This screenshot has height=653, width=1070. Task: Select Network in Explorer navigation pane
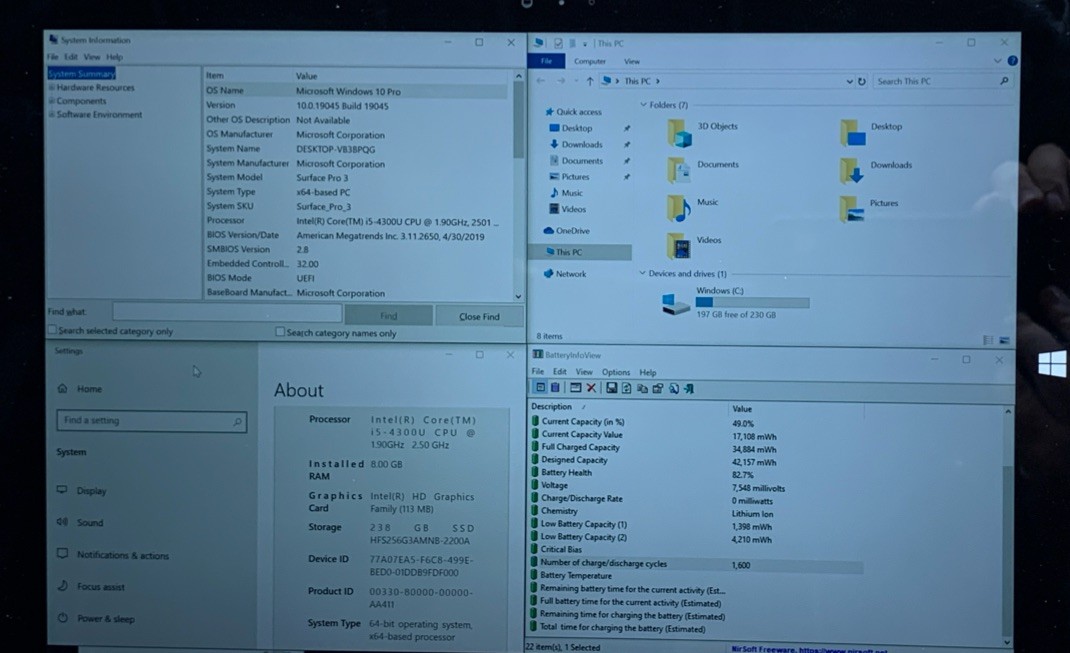[564, 274]
